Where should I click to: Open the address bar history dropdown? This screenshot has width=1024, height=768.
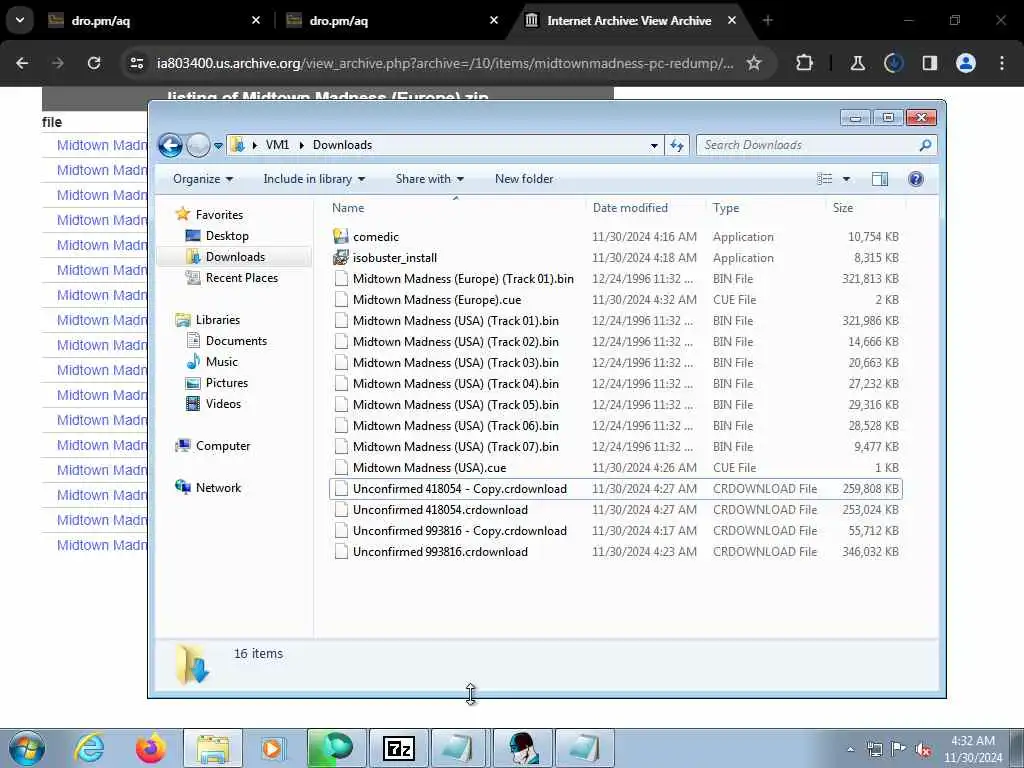click(654, 146)
